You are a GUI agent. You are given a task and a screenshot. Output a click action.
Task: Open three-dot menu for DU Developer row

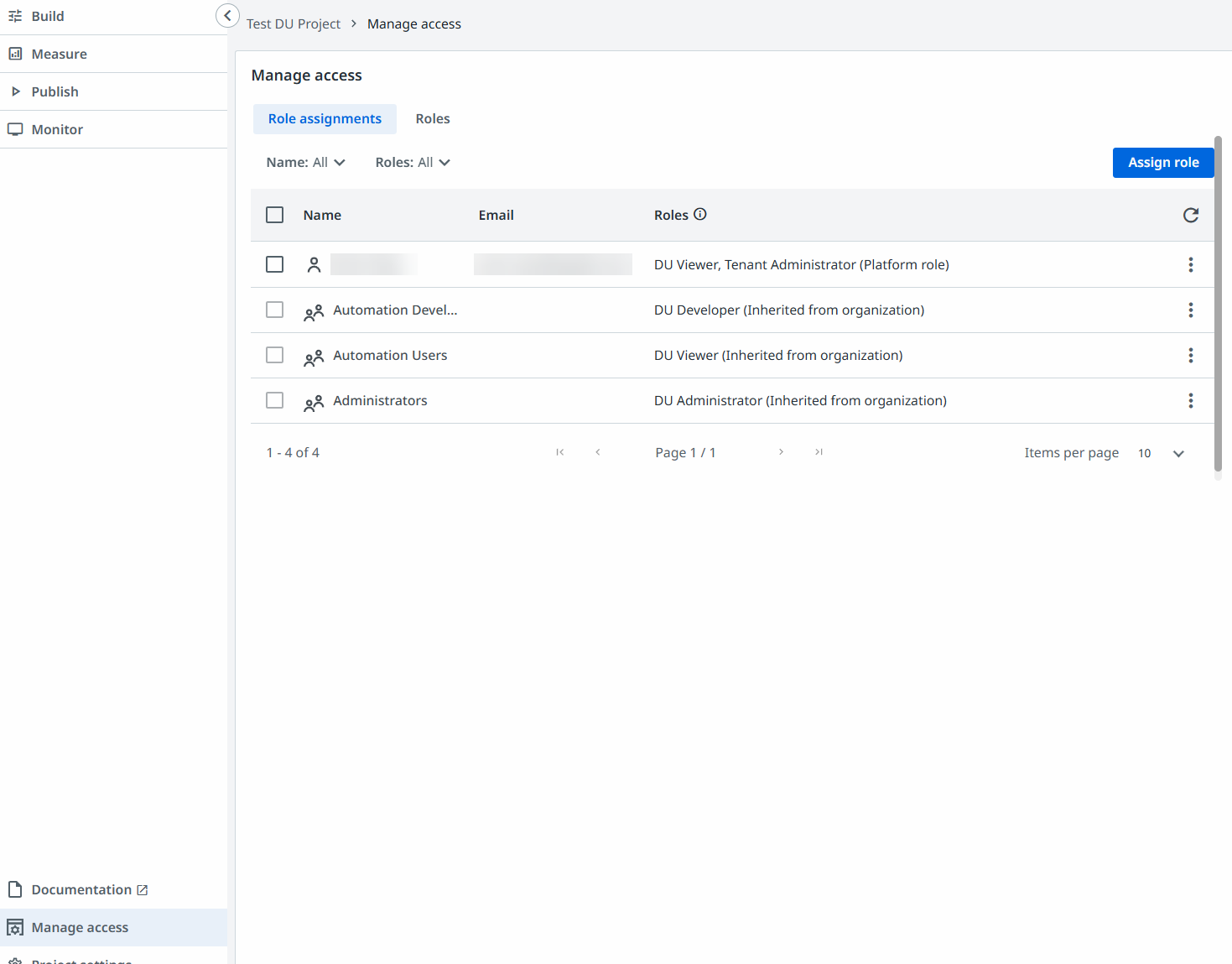click(x=1190, y=310)
